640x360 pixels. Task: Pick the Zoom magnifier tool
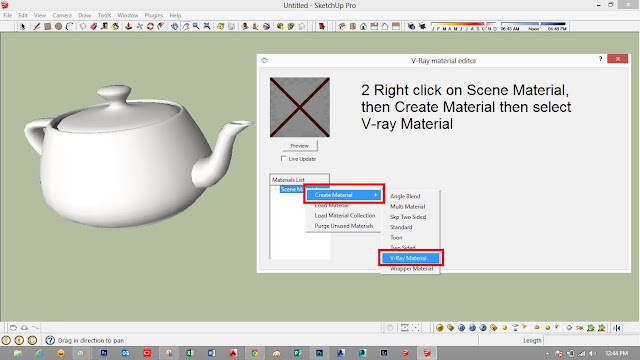coord(196,27)
